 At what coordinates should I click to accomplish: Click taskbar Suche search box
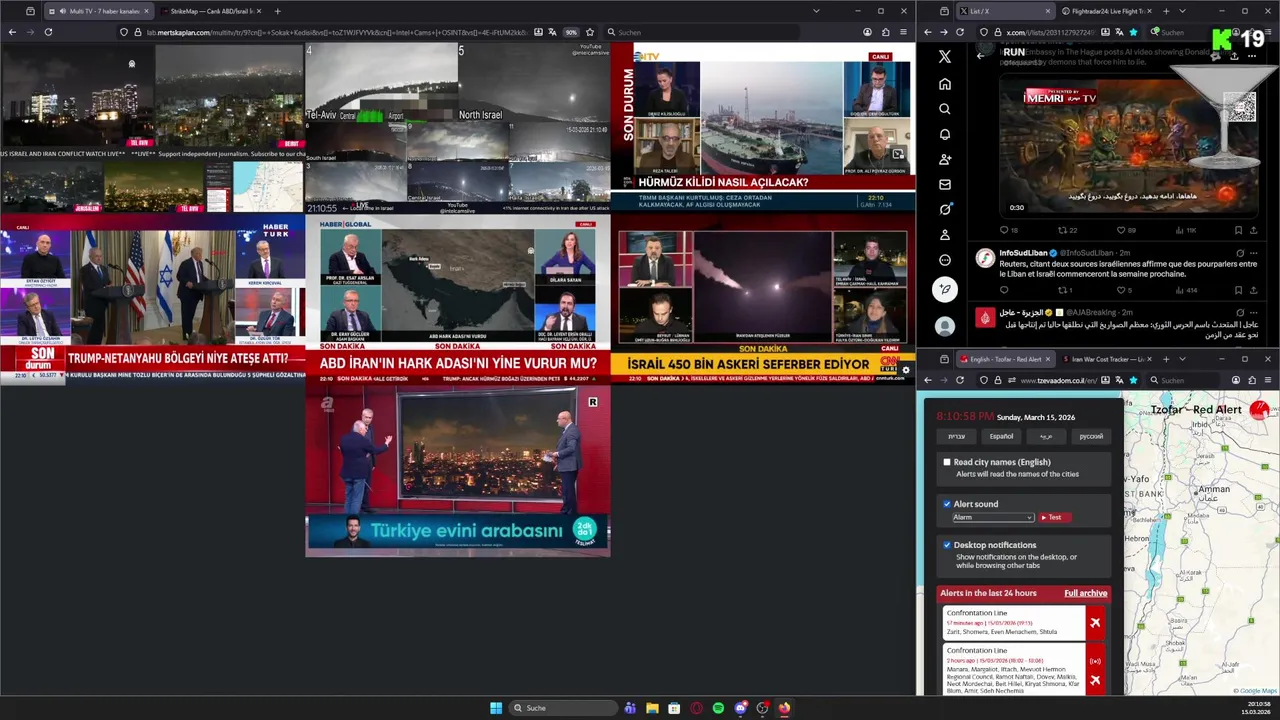click(563, 708)
